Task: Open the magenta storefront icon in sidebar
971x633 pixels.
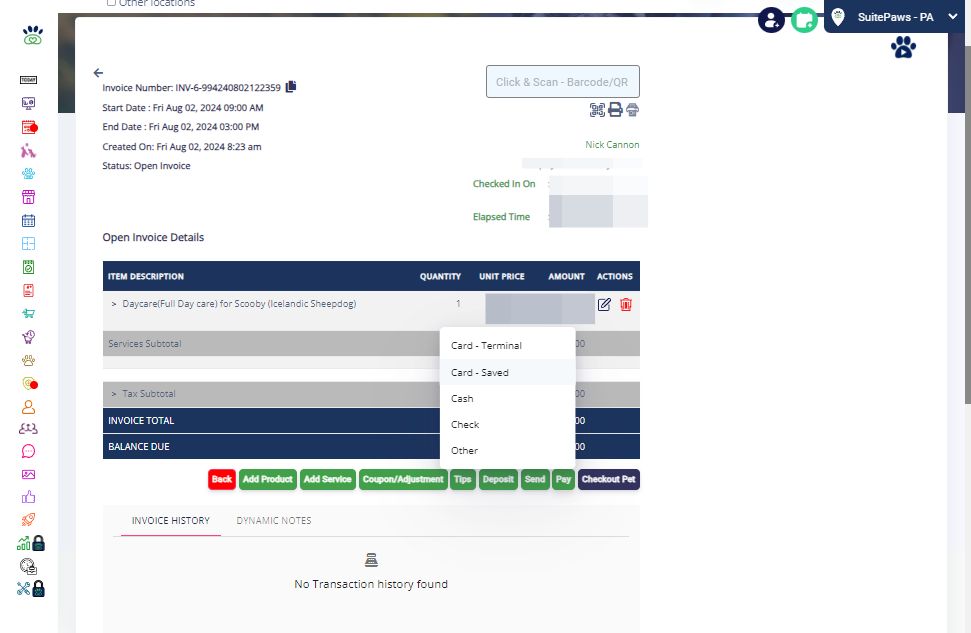Action: pos(28,197)
